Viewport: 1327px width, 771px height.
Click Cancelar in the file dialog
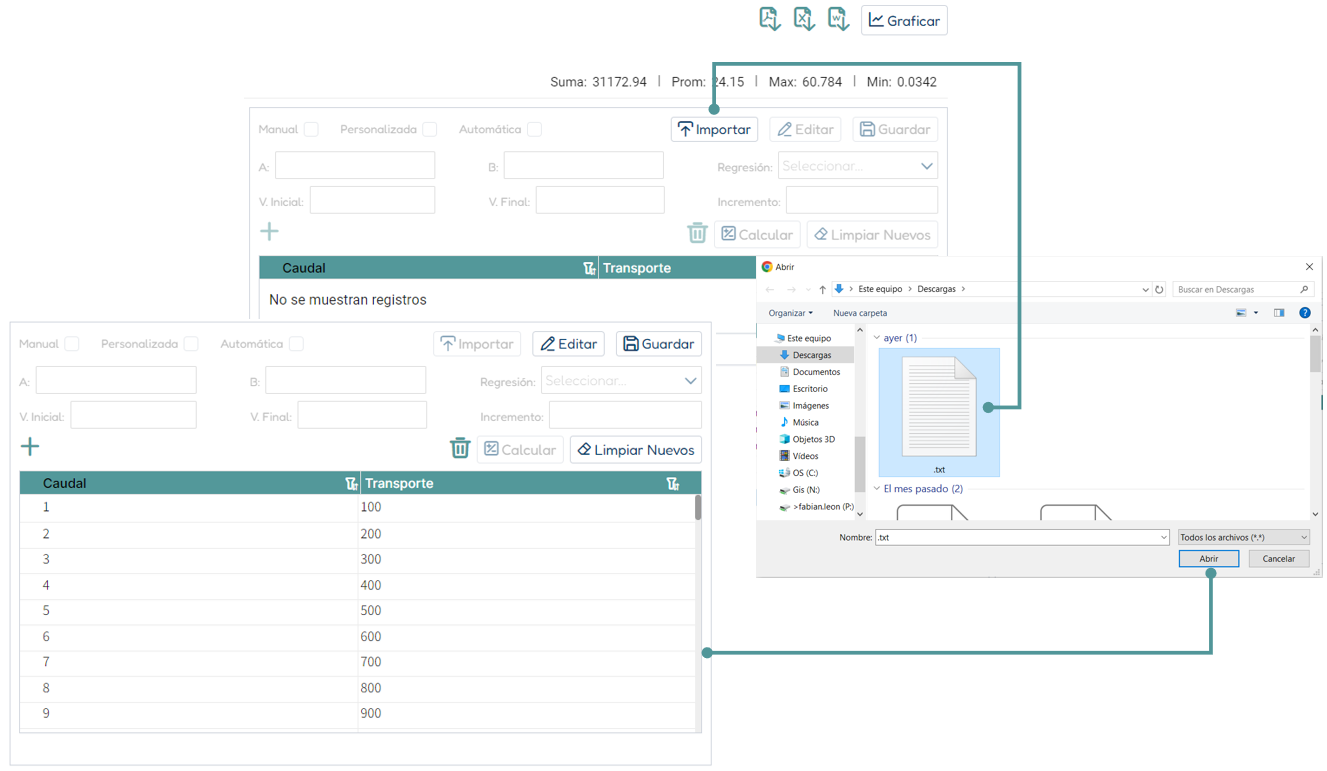point(1278,559)
